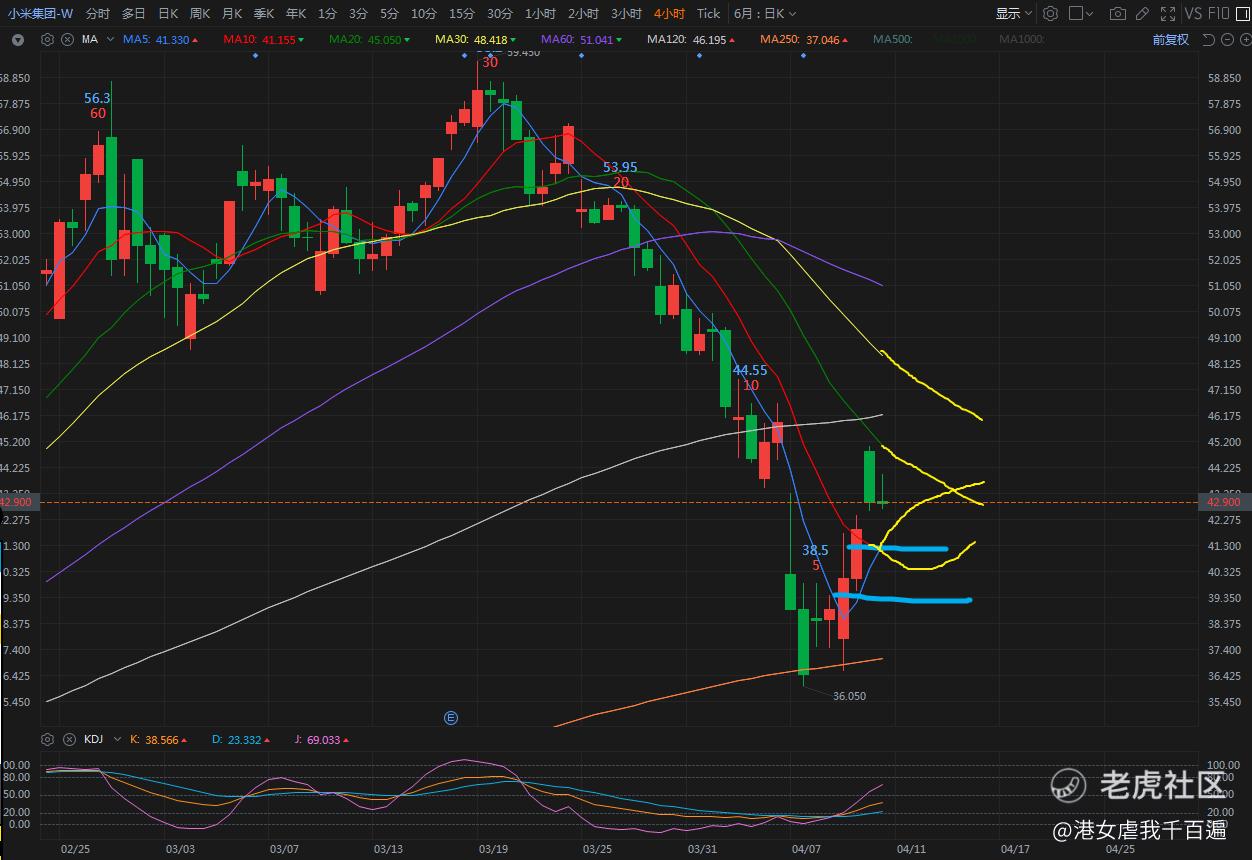This screenshot has height=860, width=1252.
Task: Click the 04/07 date on time axis
Action: [806, 849]
